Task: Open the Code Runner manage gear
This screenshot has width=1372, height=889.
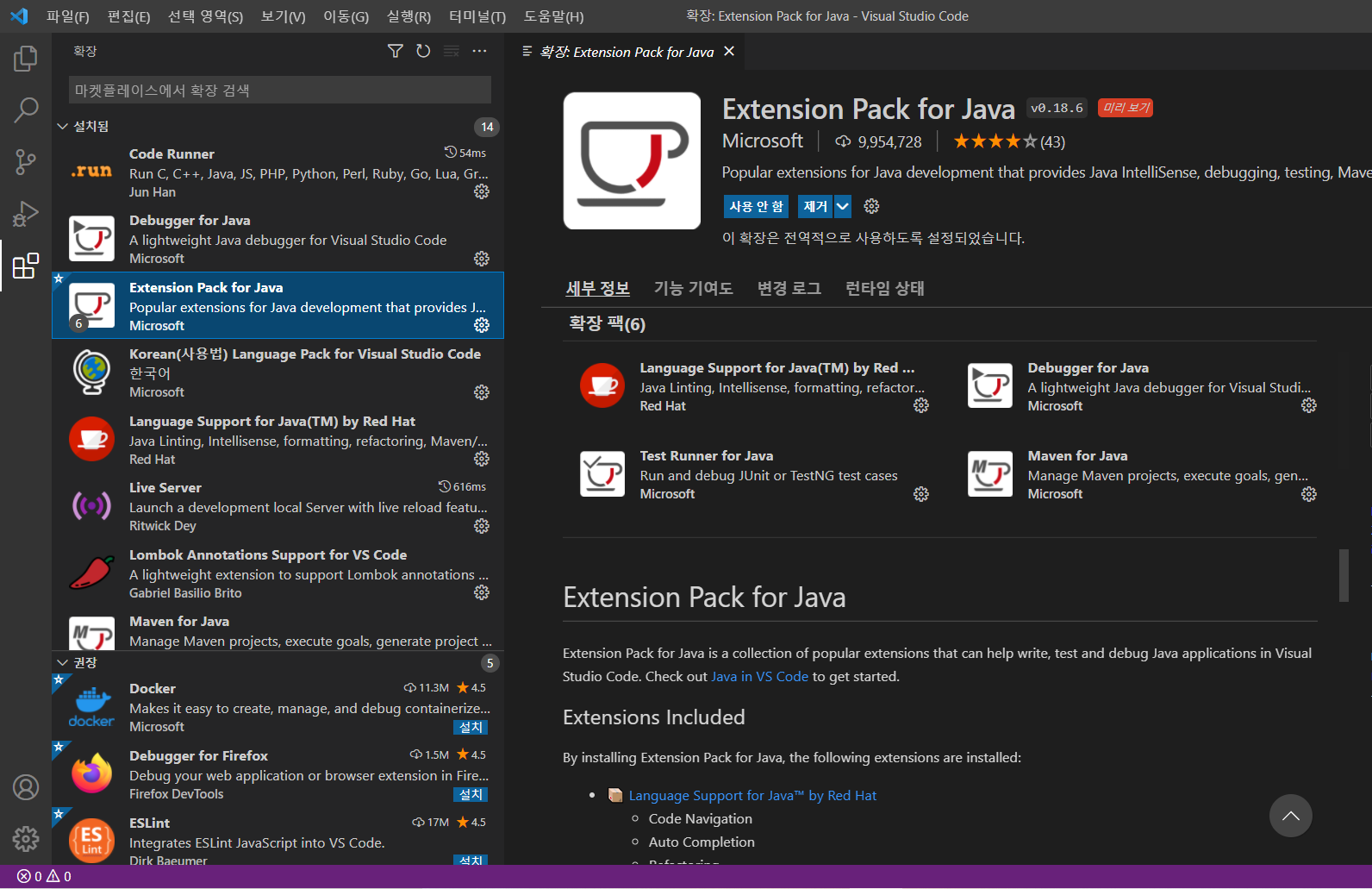Action: (482, 191)
